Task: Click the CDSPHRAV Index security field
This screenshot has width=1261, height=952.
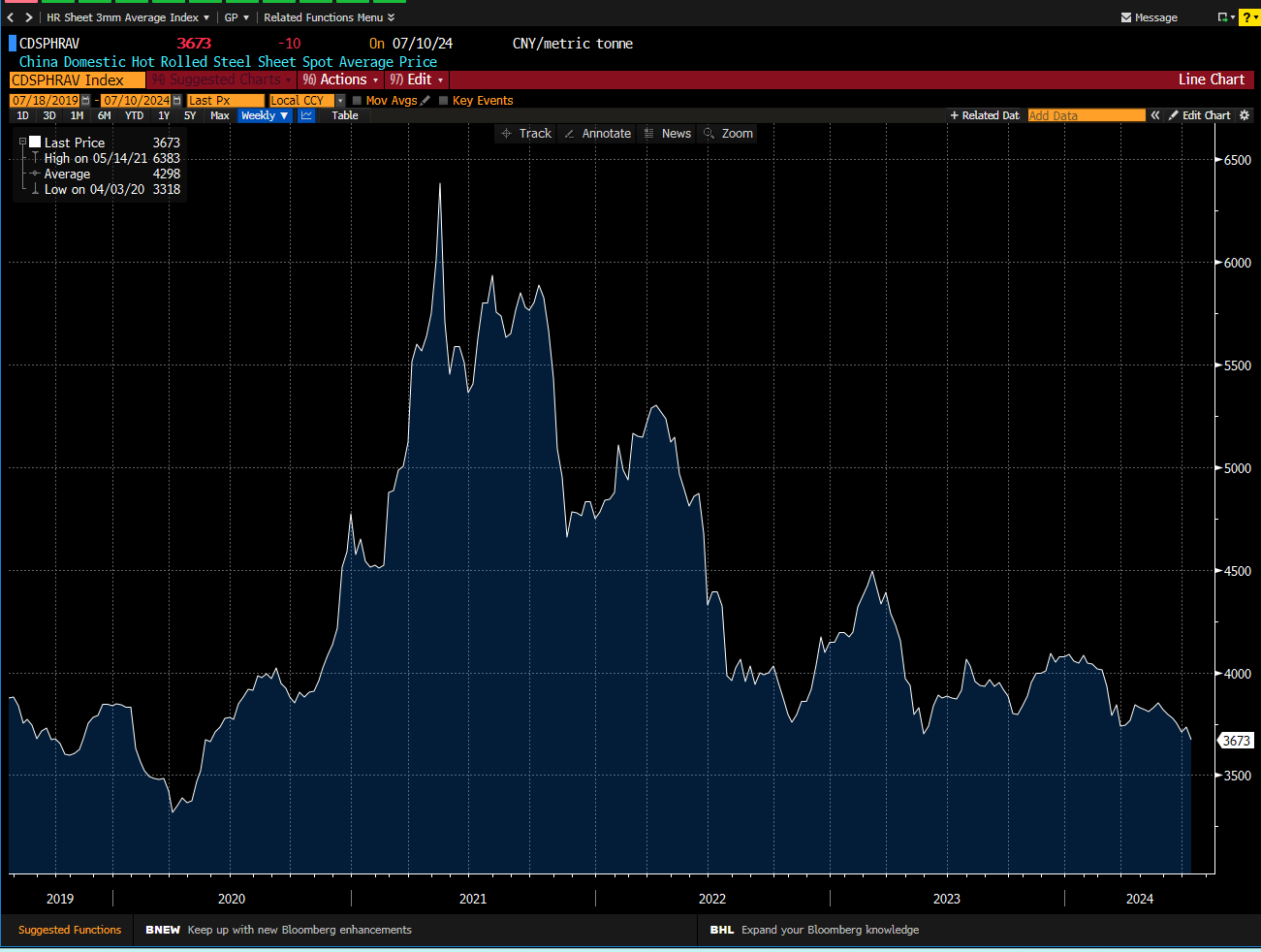Action: pyautogui.click(x=78, y=79)
